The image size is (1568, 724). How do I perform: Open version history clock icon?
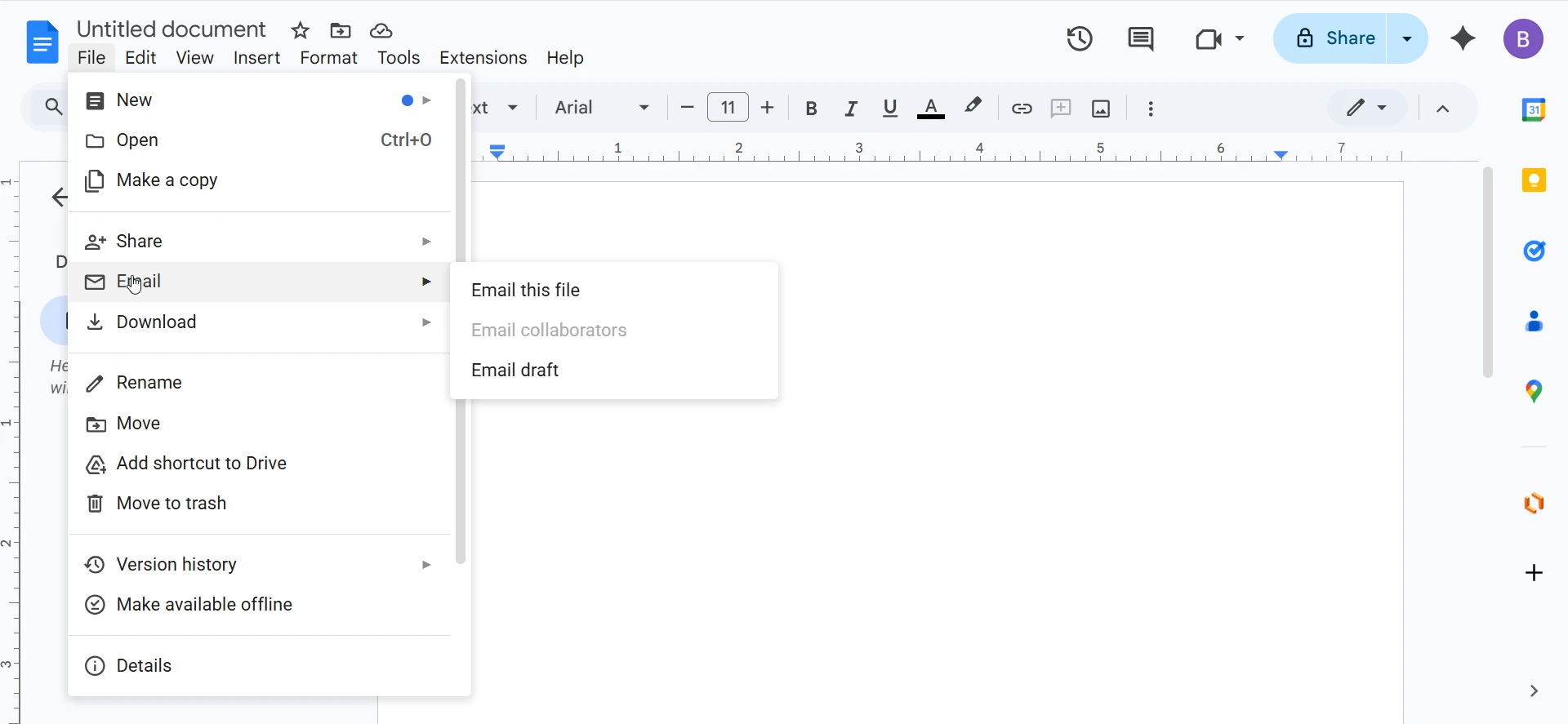pyautogui.click(x=1080, y=38)
